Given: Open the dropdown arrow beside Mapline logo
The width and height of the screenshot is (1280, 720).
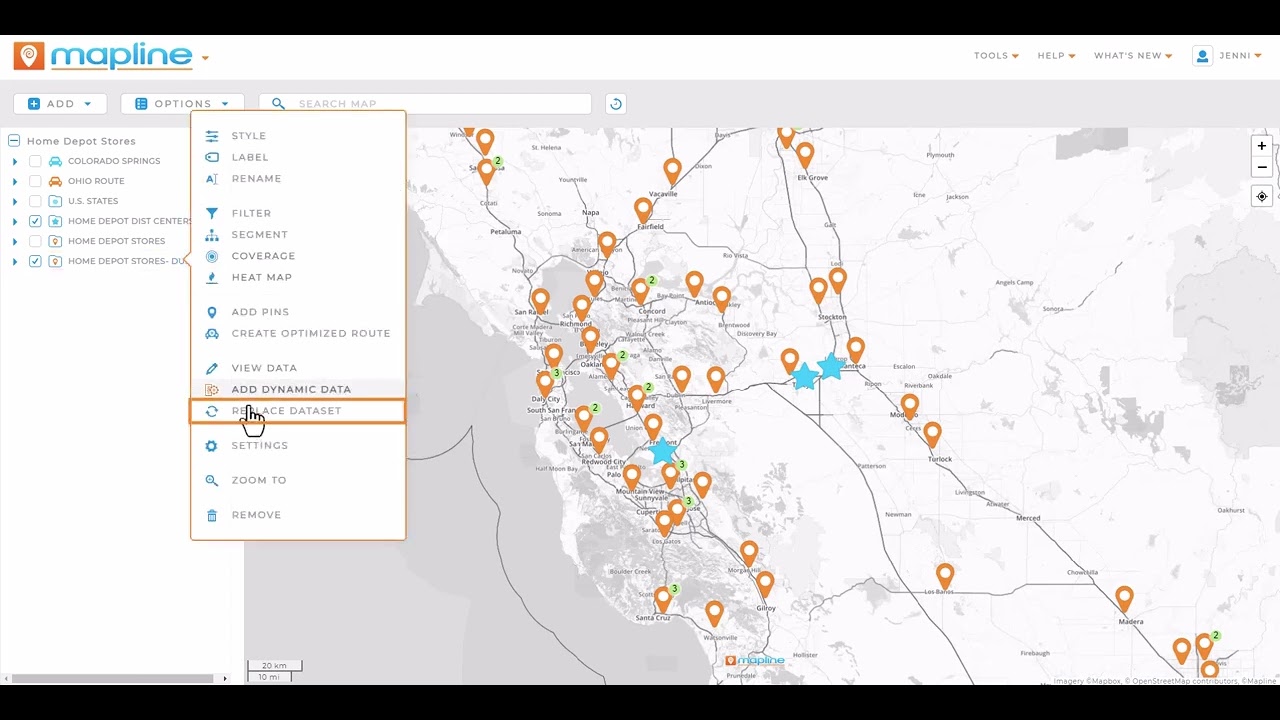Looking at the screenshot, I should (x=205, y=58).
